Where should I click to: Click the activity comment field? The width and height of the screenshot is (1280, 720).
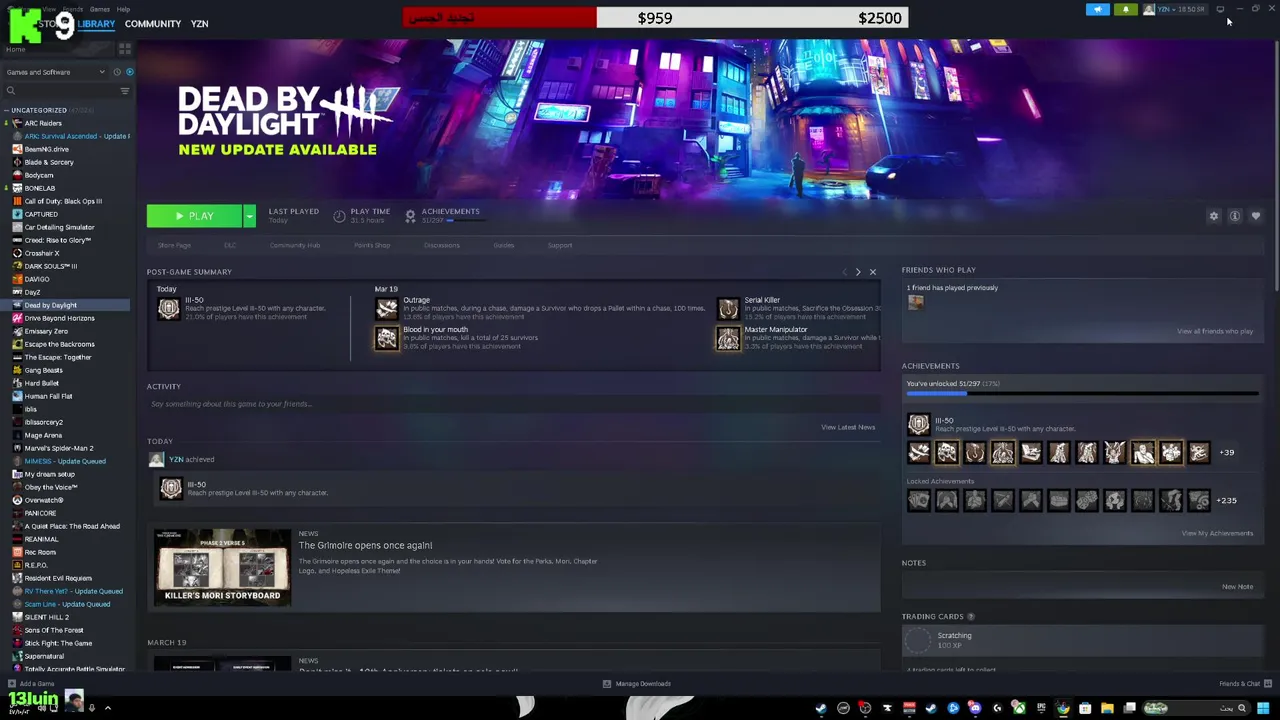(x=514, y=404)
